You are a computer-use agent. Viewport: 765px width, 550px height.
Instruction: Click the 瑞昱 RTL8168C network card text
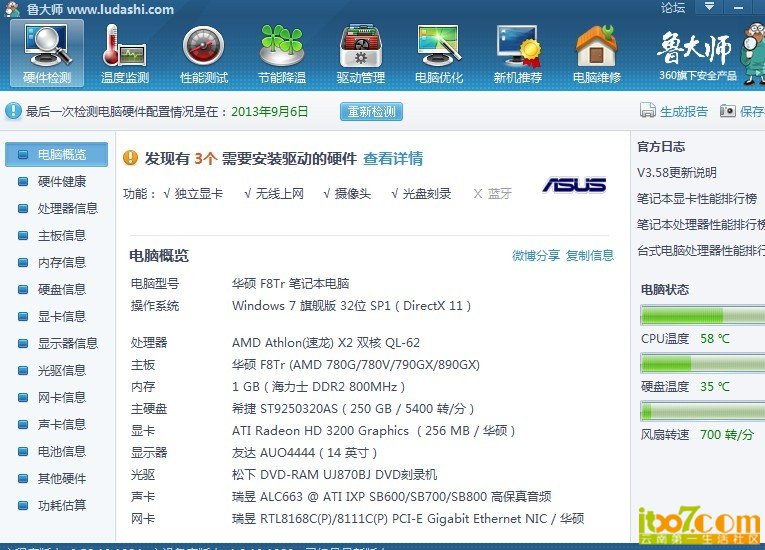408,519
